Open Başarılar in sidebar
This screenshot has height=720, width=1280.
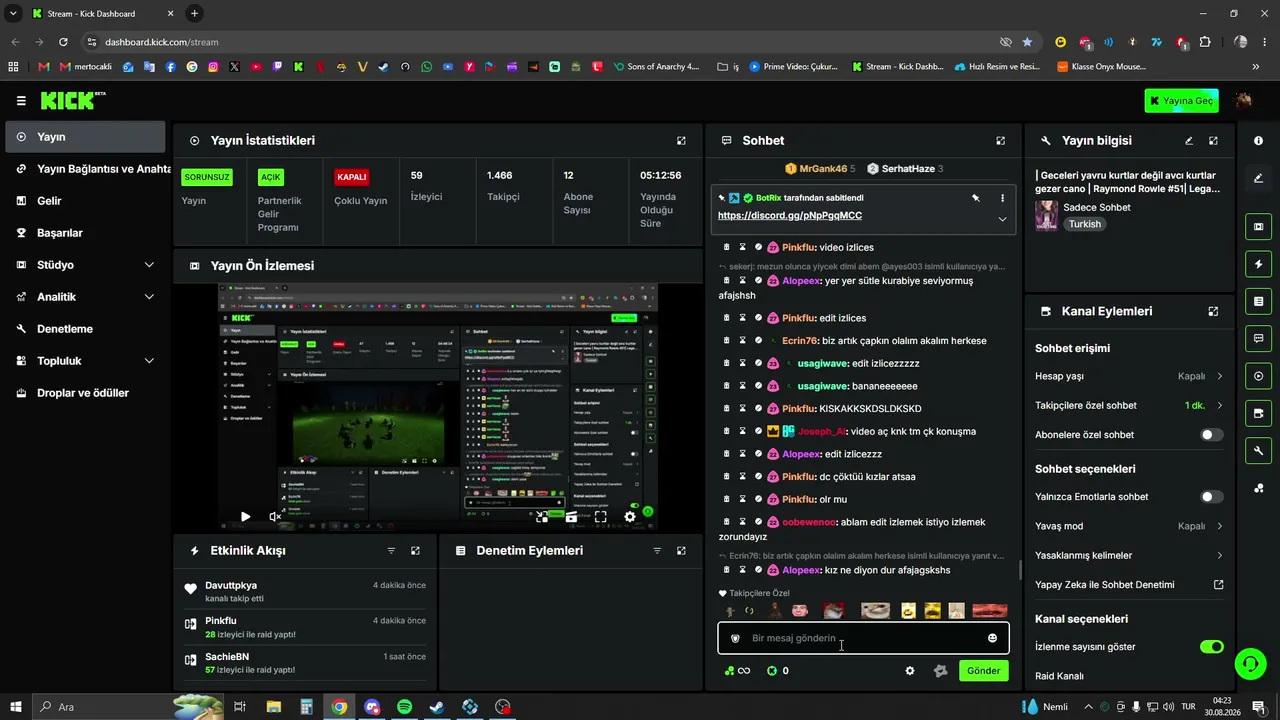click(85, 233)
